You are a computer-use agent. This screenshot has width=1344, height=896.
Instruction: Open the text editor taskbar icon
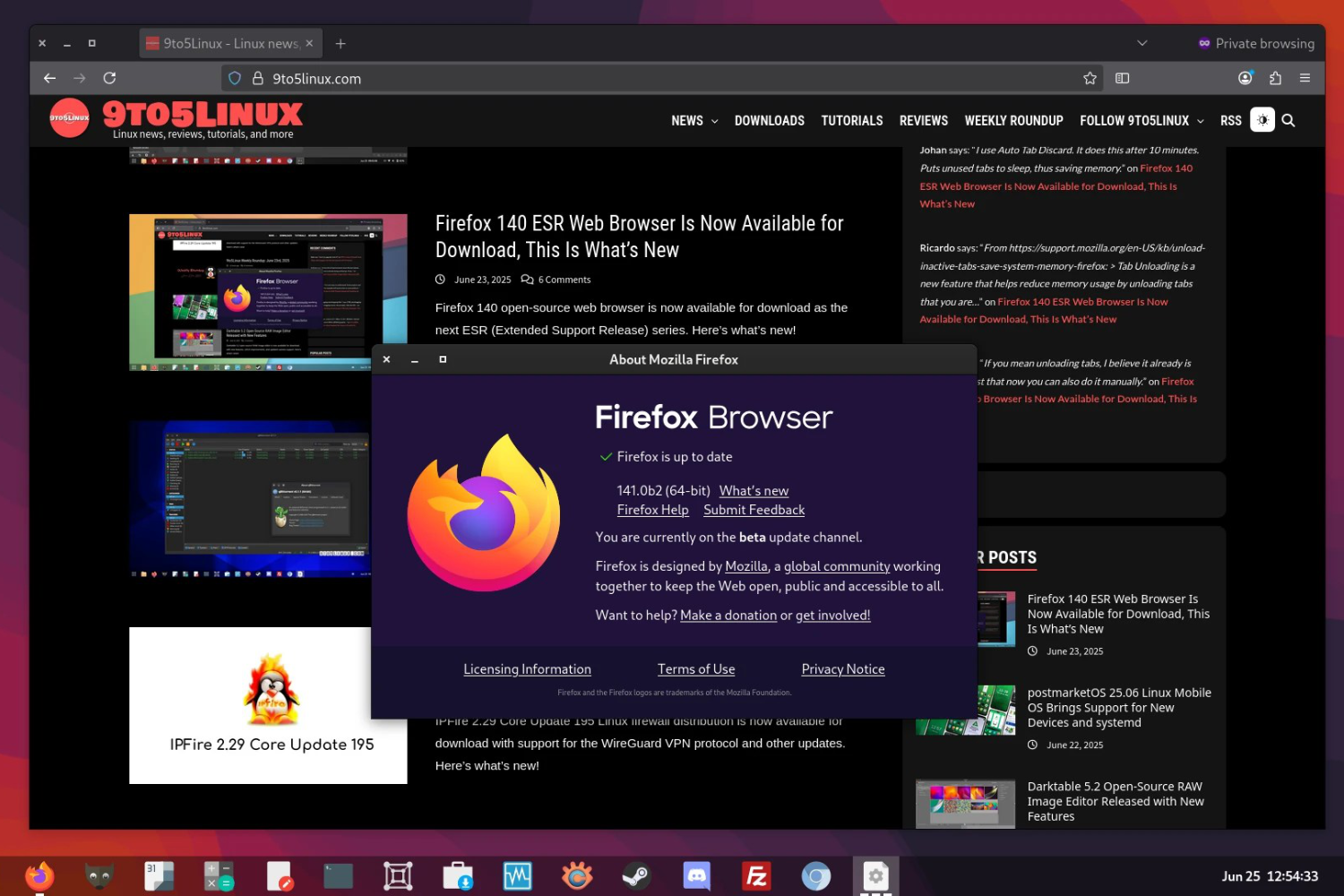(279, 876)
